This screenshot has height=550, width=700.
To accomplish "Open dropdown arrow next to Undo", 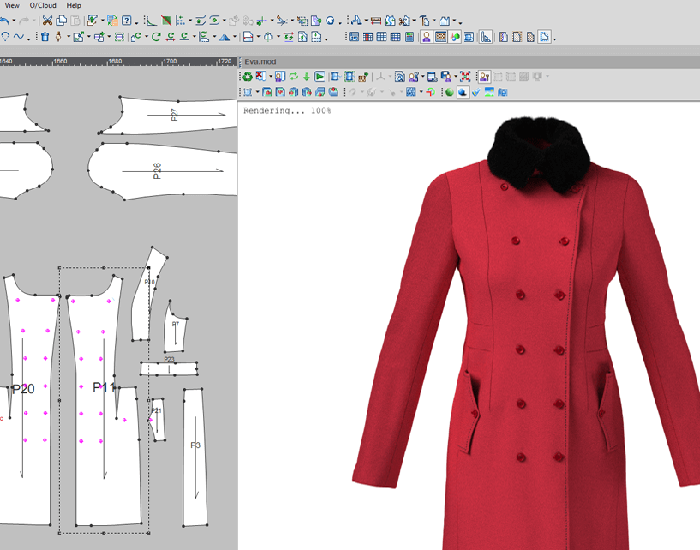I will (x=14, y=21).
